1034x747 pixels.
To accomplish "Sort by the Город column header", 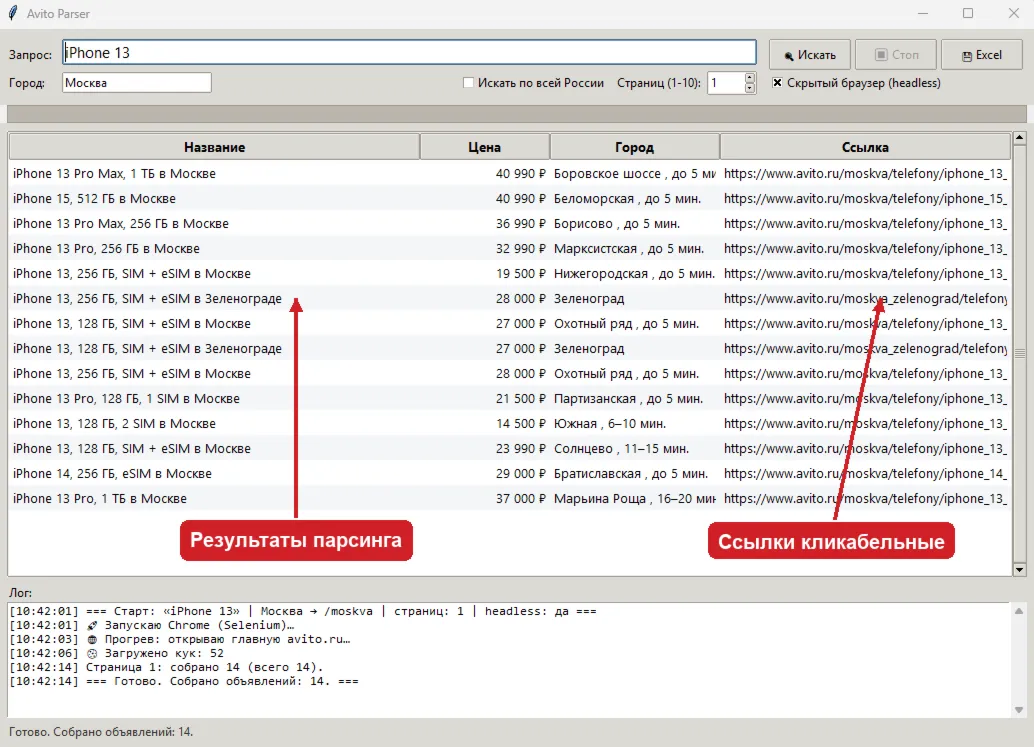I will coord(634,147).
